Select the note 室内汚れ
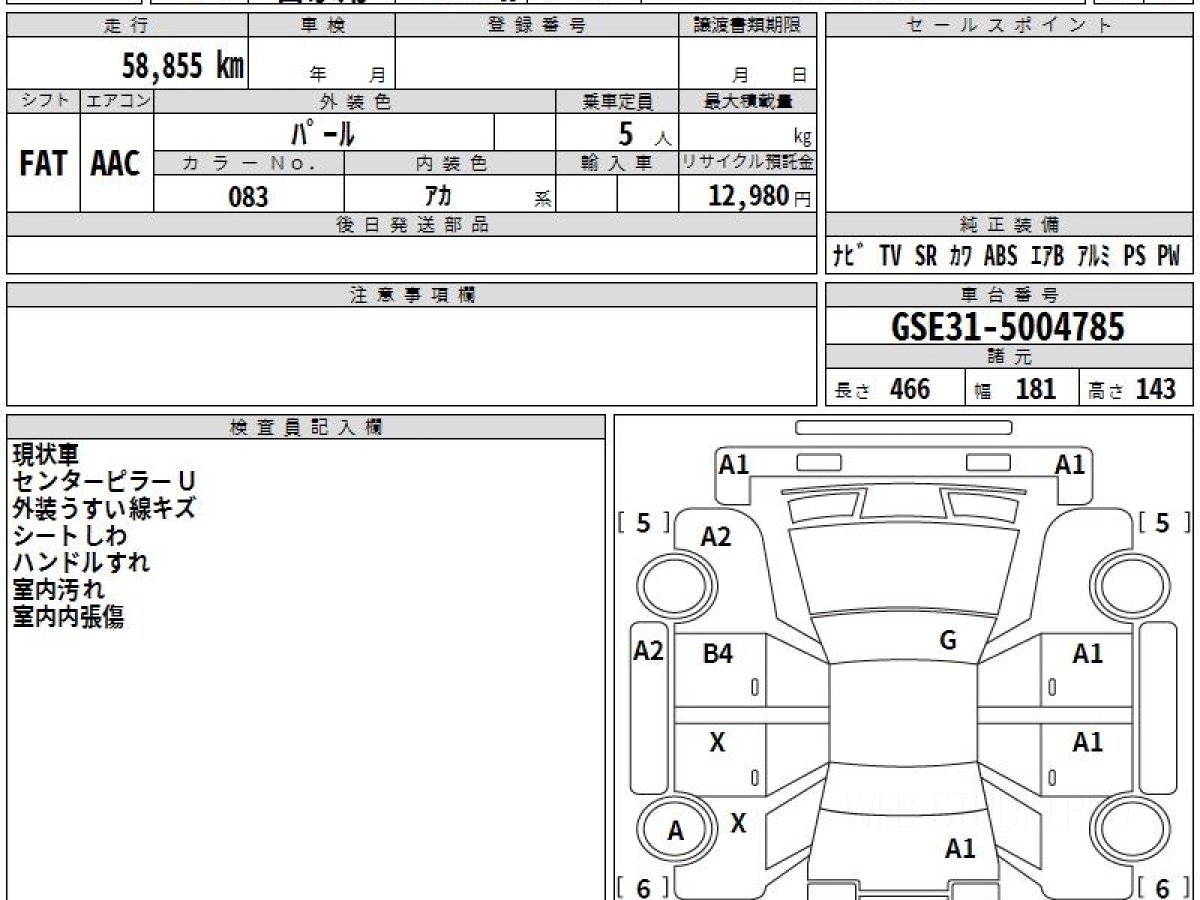The width and height of the screenshot is (1200, 900). click(x=58, y=590)
